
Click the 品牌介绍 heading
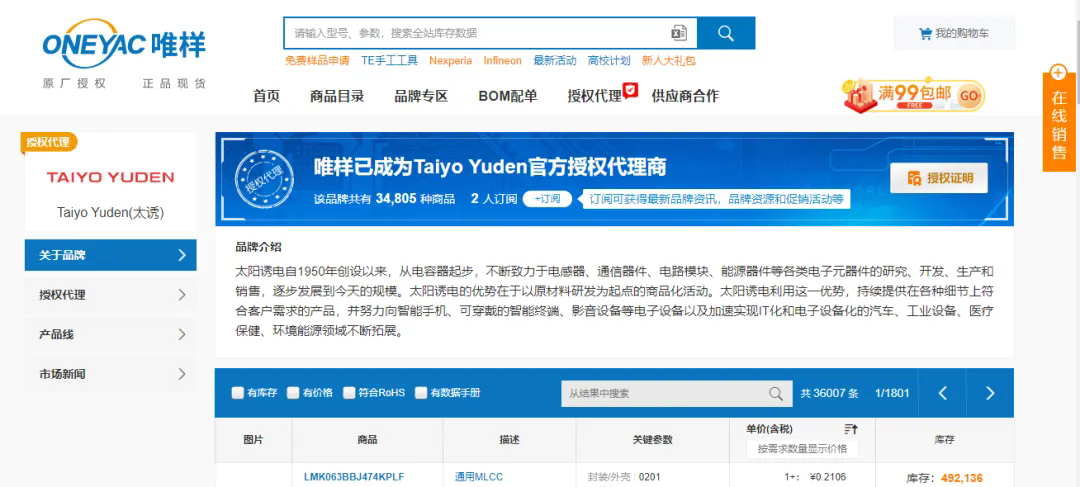[258, 247]
